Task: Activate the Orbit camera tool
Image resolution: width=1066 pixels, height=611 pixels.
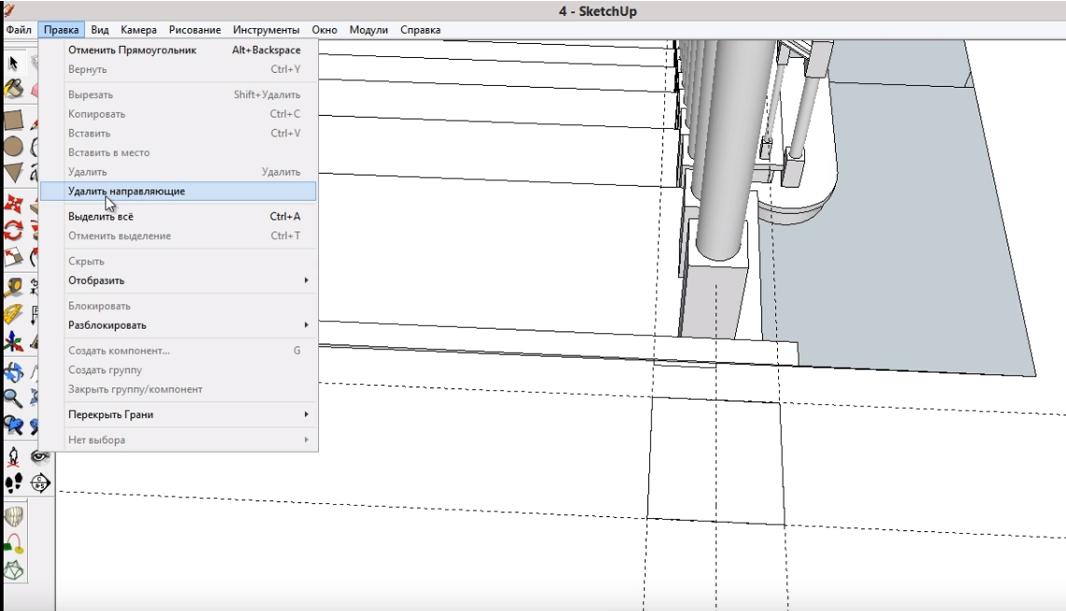Action: (x=14, y=372)
